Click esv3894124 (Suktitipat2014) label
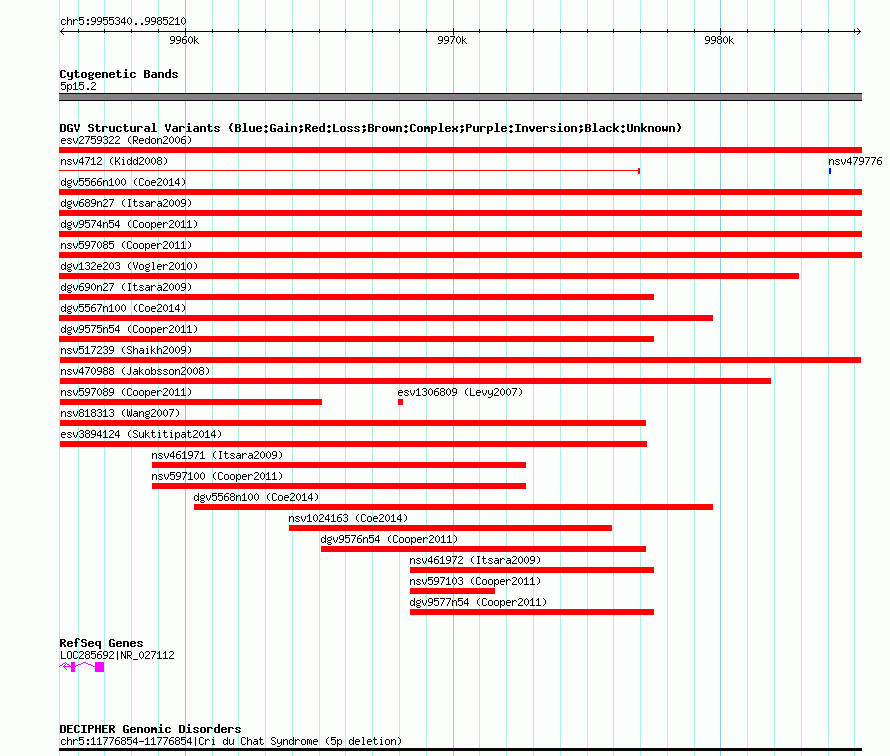 141,434
